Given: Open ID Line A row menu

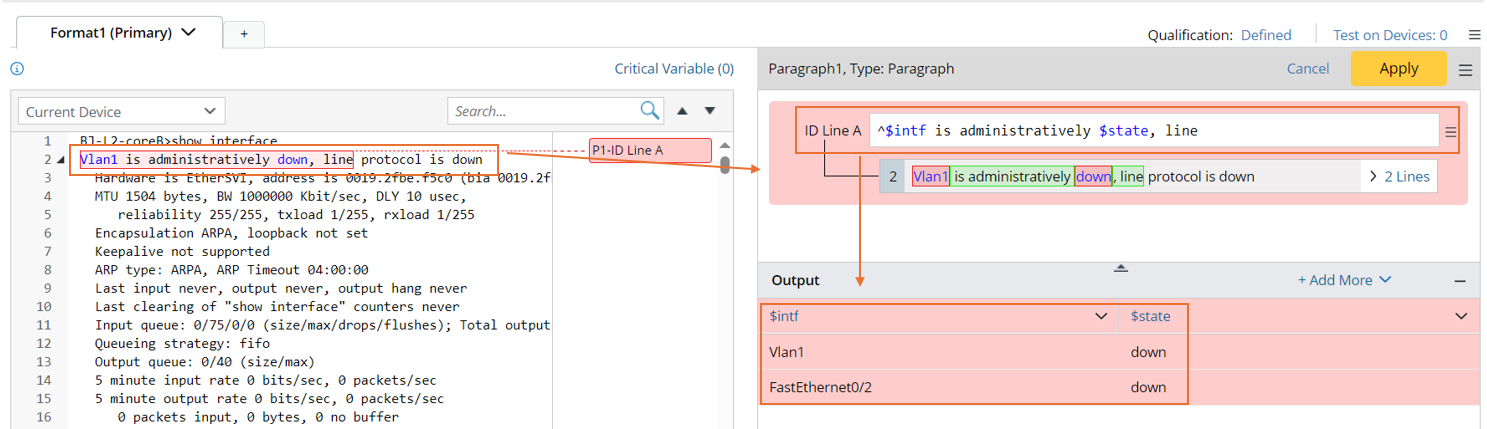Looking at the screenshot, I should 1450,131.
